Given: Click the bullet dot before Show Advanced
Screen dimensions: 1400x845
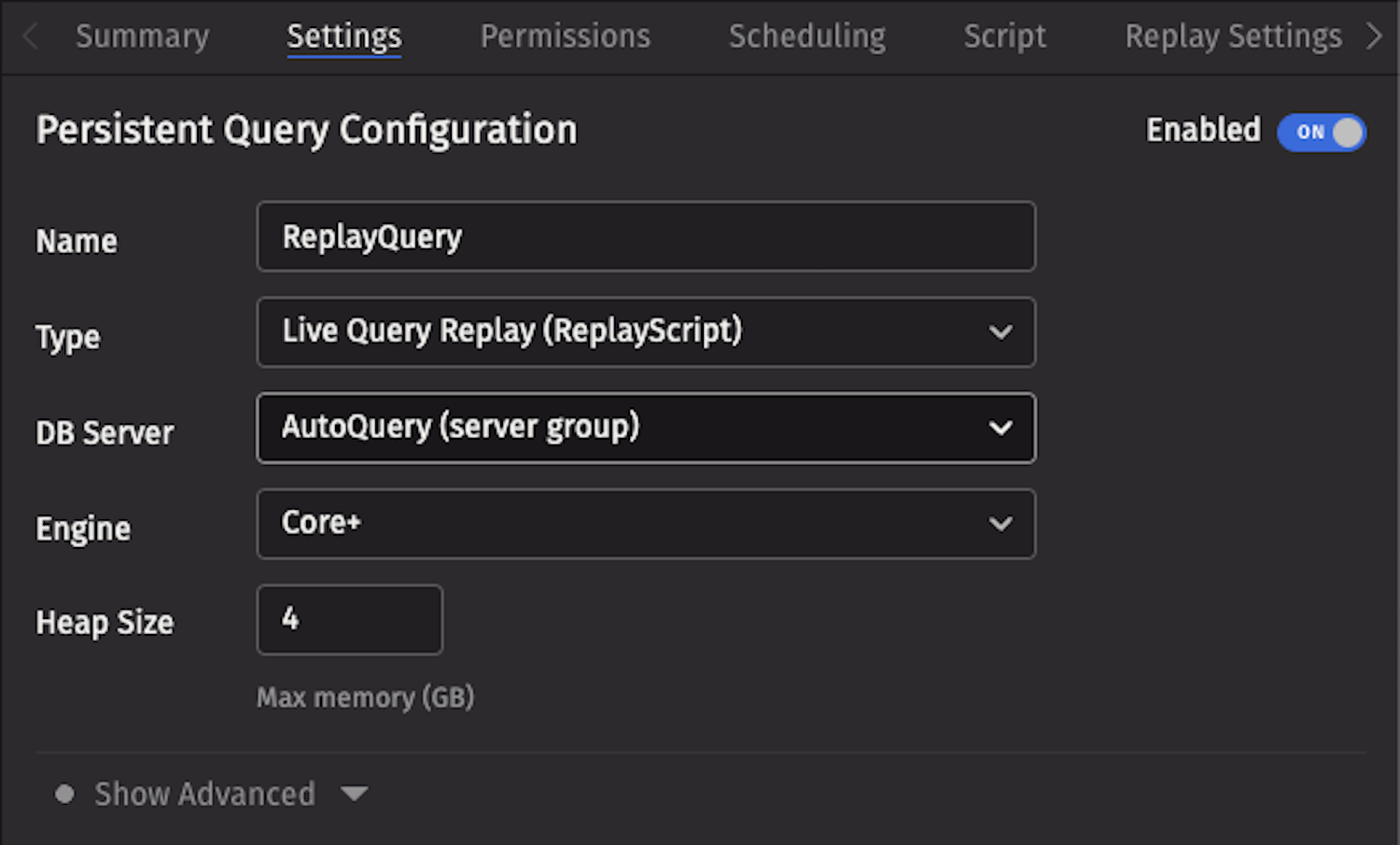Looking at the screenshot, I should pyautogui.click(x=64, y=795).
